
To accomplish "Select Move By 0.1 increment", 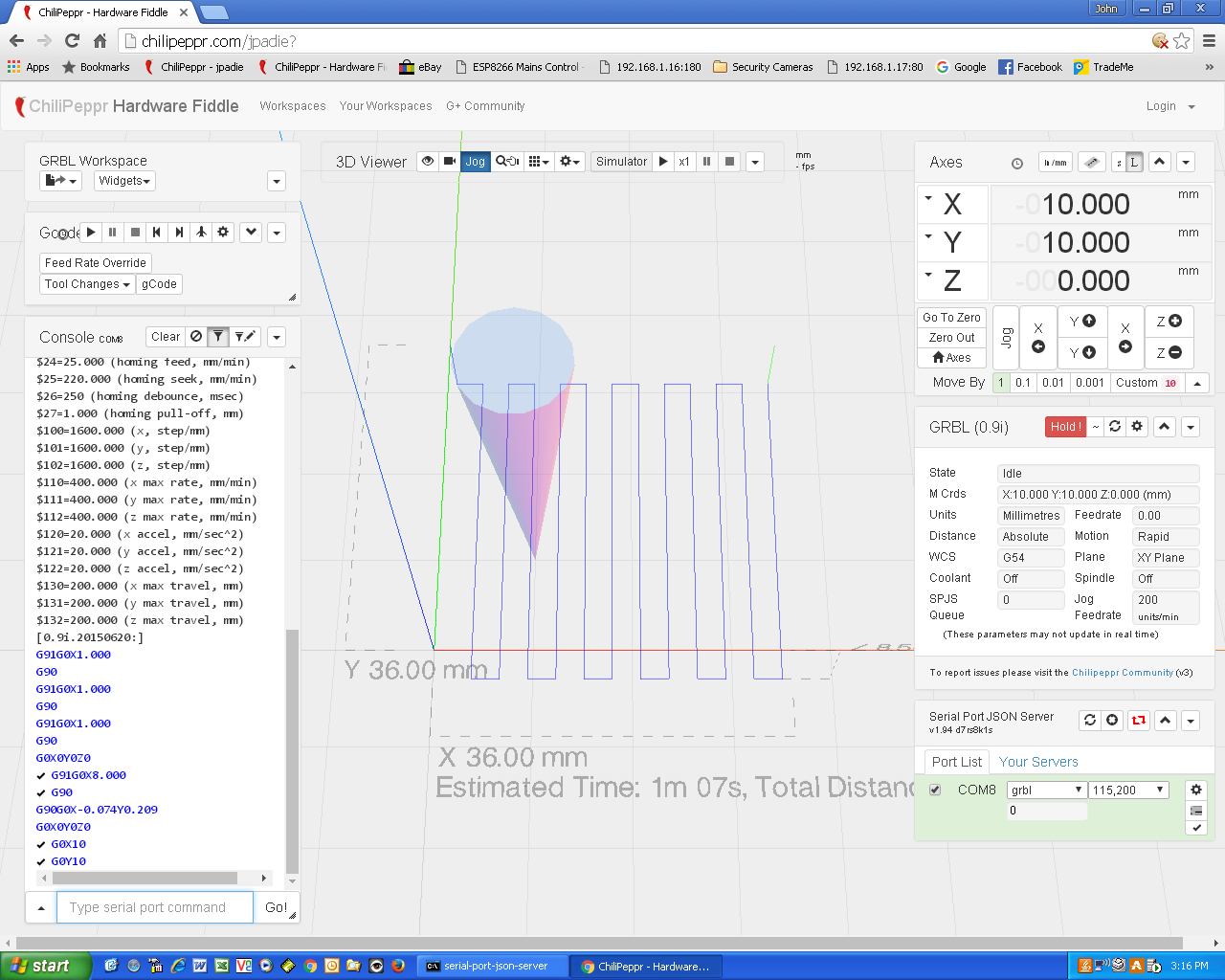I will click(1023, 382).
